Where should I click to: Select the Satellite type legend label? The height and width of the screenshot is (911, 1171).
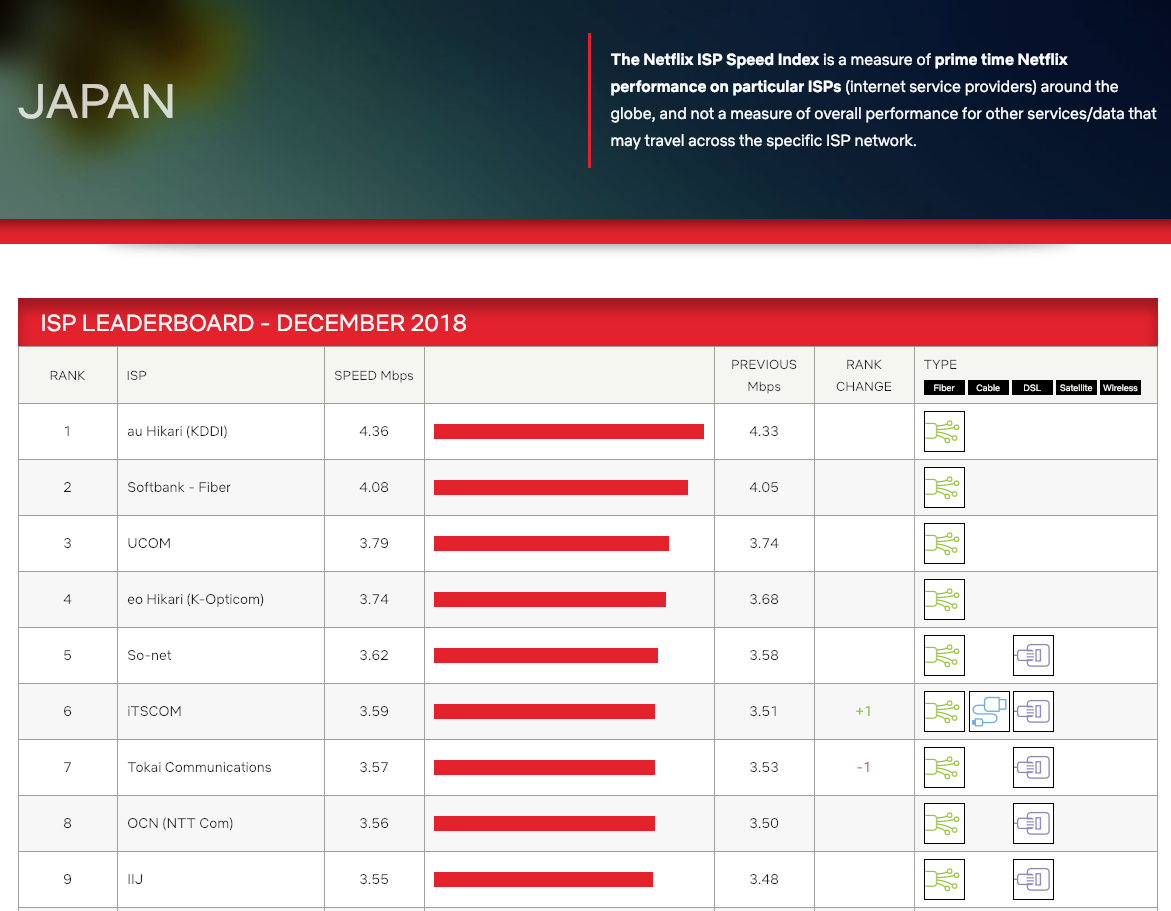tap(1076, 388)
